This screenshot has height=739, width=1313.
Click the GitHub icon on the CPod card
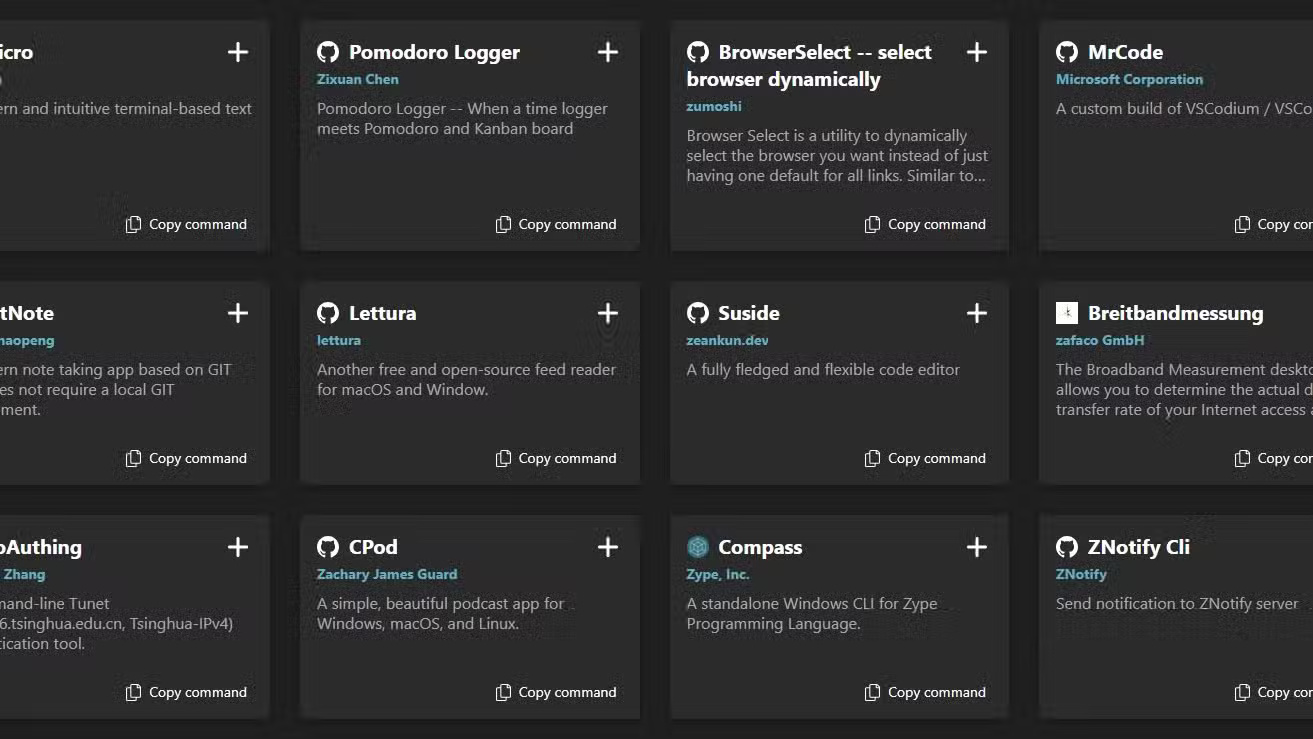[328, 547]
